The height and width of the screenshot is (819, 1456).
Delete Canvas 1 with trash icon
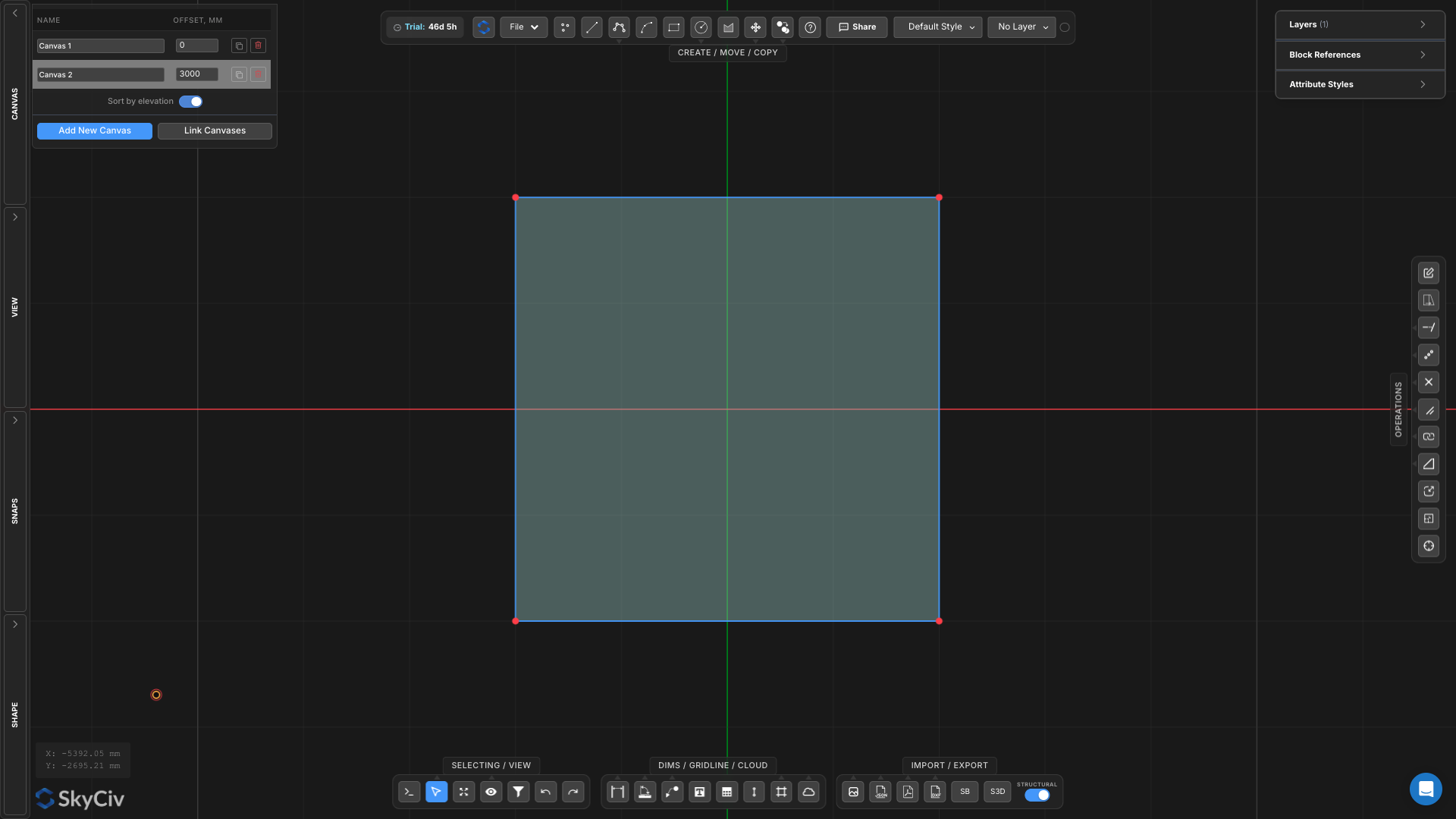pos(259,45)
